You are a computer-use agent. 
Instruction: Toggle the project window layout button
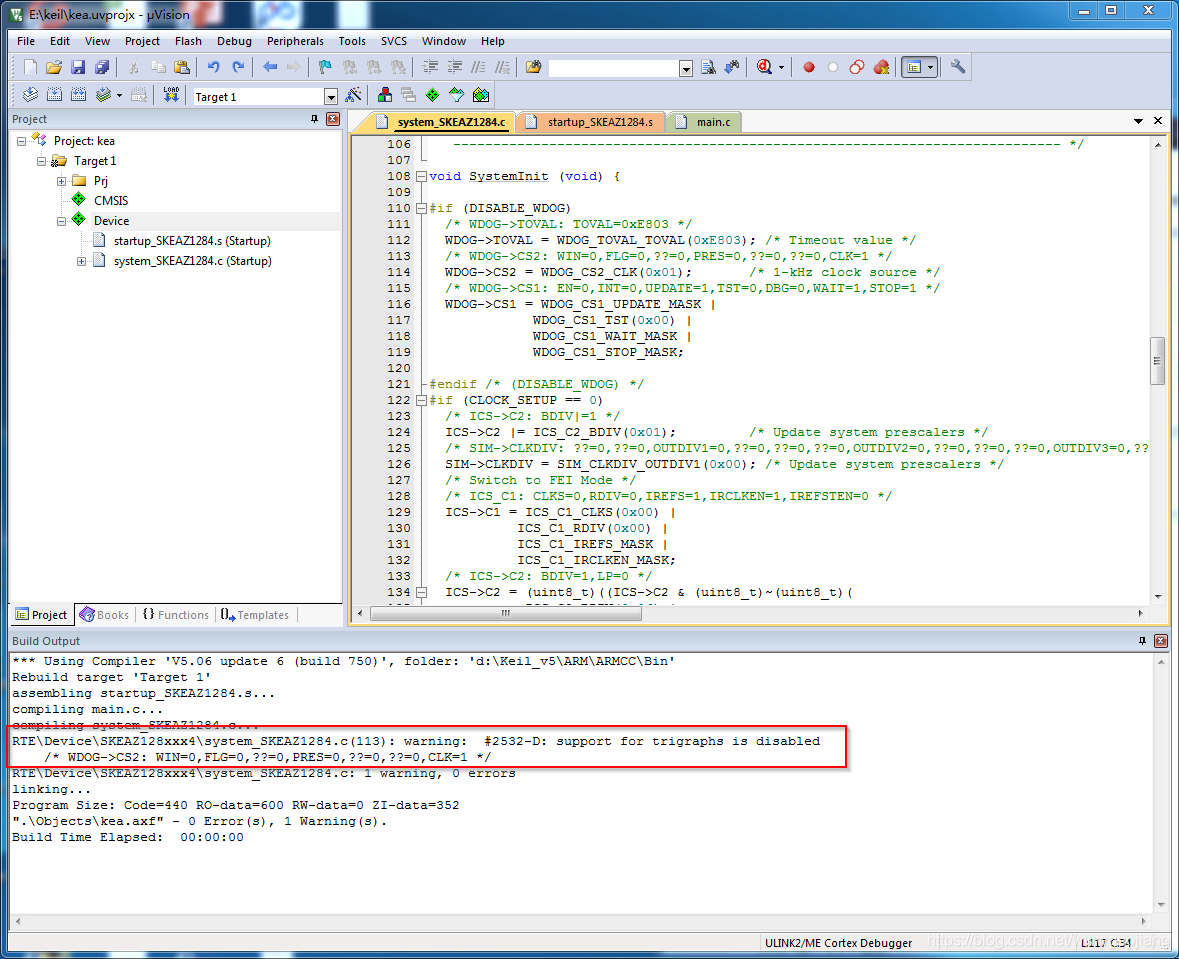pos(914,67)
